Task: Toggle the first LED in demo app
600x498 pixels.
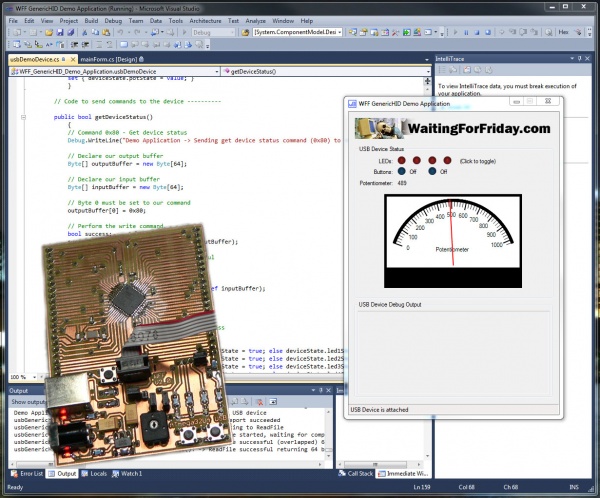Action: (401, 160)
